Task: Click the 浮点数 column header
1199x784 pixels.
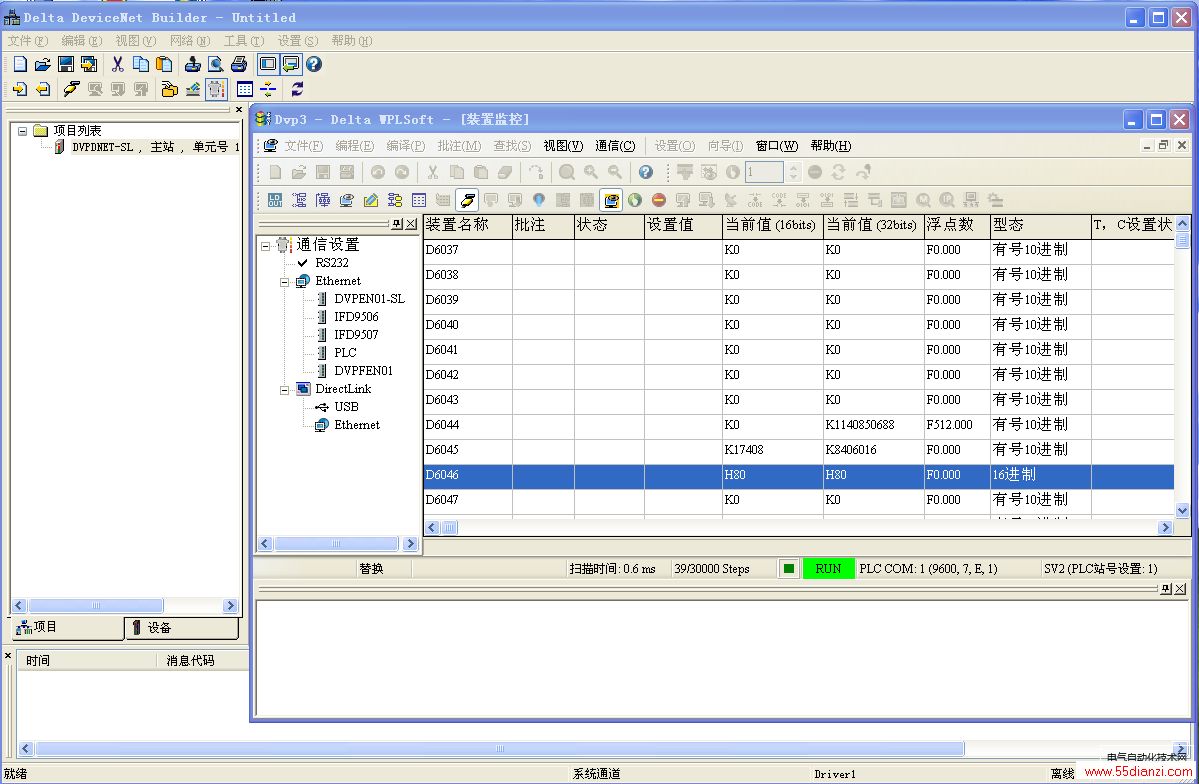Action: tap(956, 225)
